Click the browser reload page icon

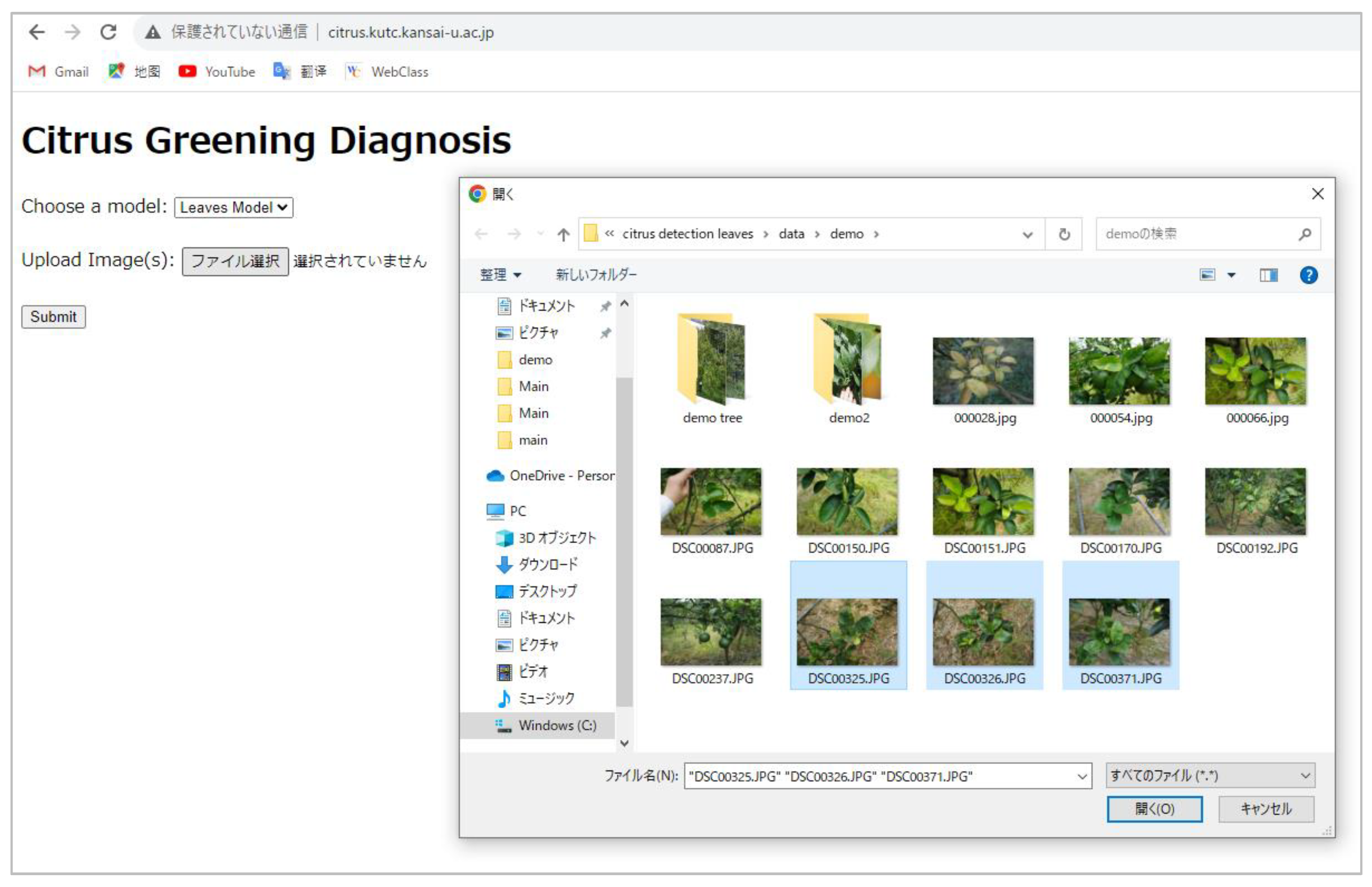pyautogui.click(x=108, y=32)
